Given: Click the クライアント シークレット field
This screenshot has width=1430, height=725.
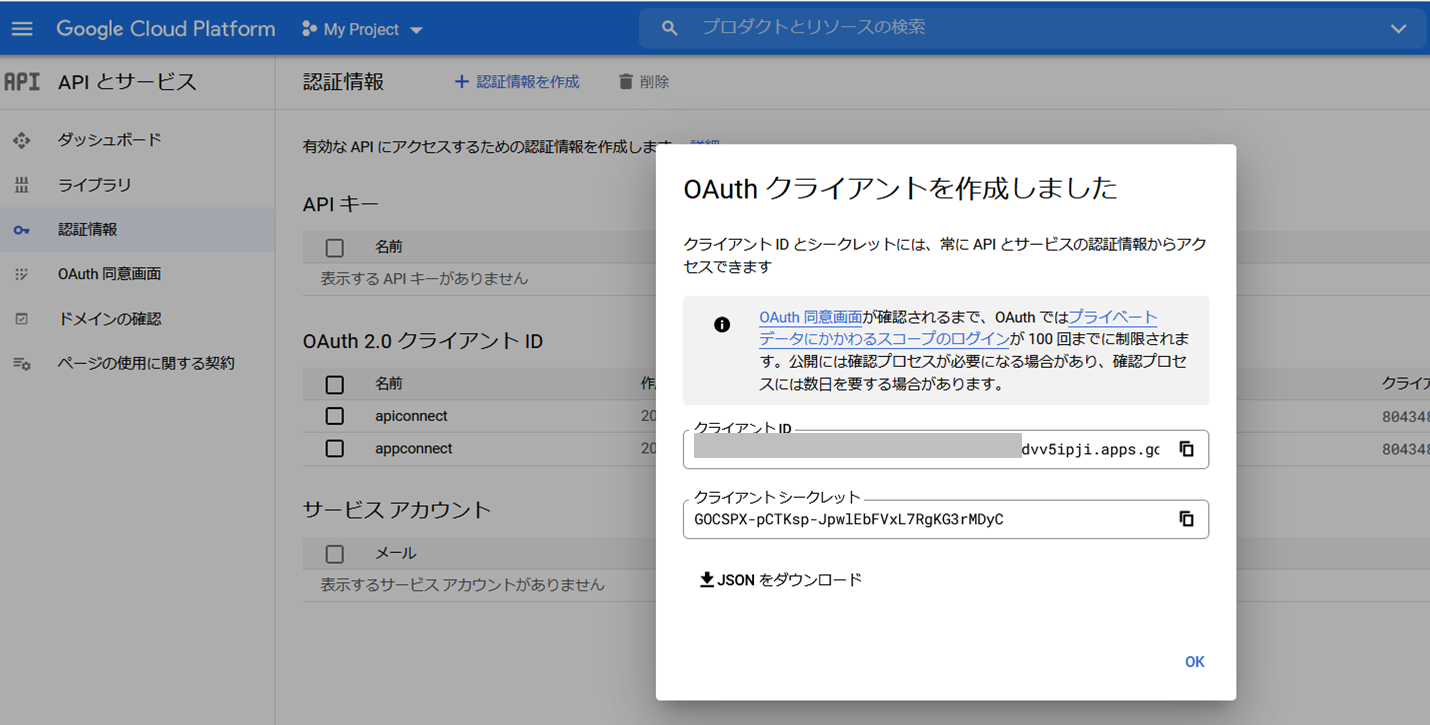Looking at the screenshot, I should 945,520.
